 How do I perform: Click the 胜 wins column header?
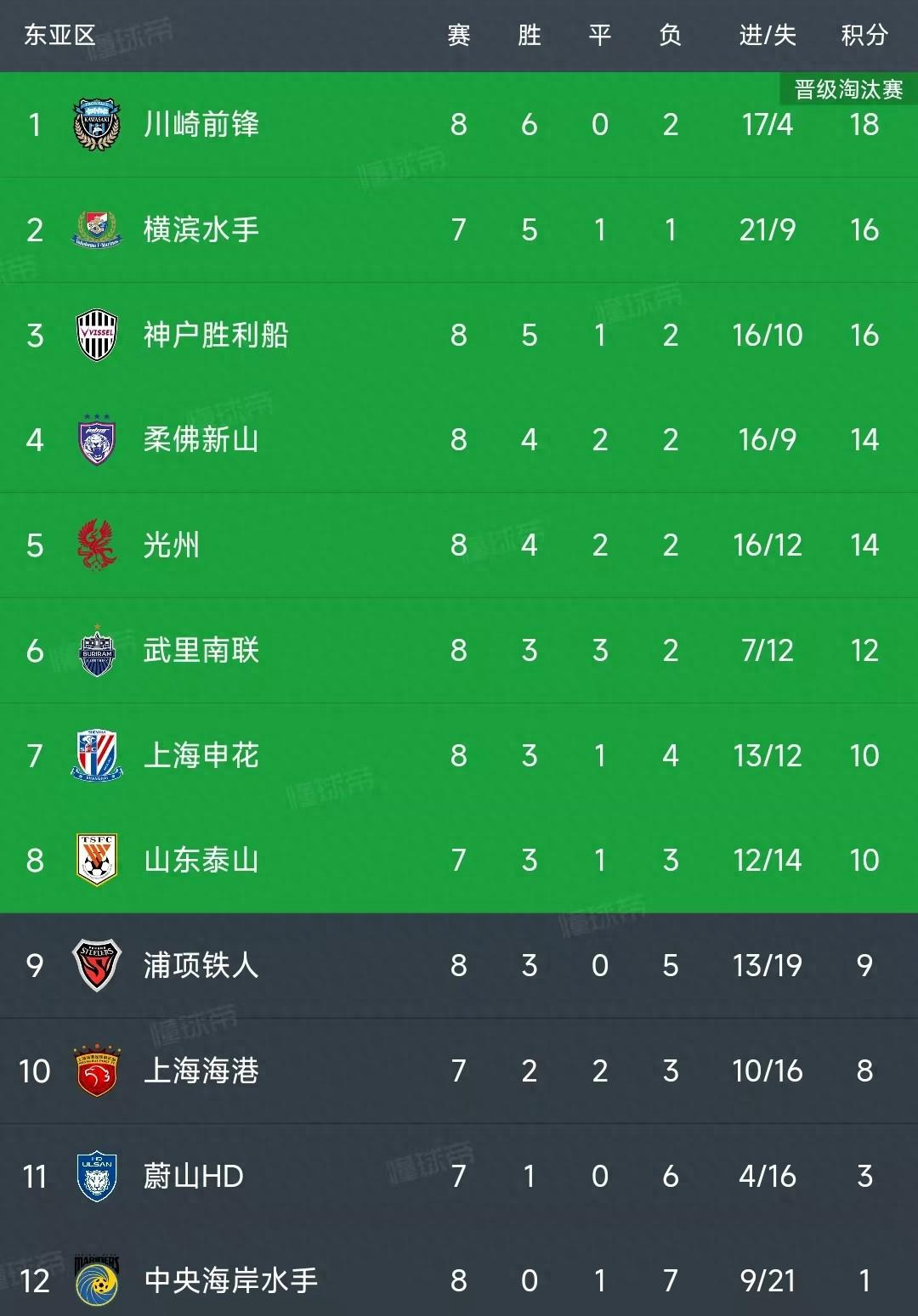click(529, 34)
